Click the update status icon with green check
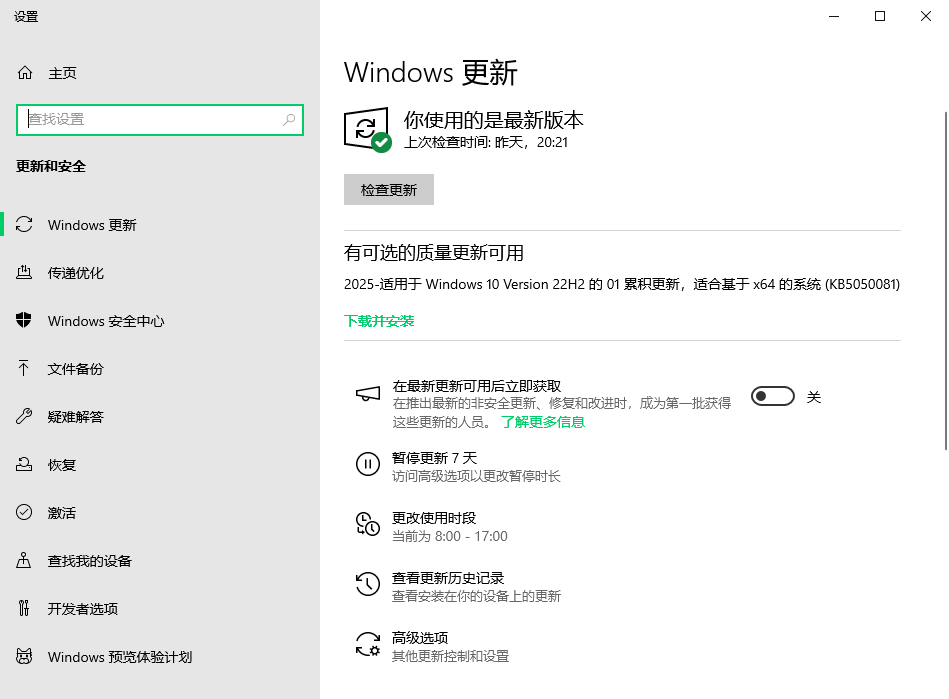The width and height of the screenshot is (949, 699). [x=367, y=130]
